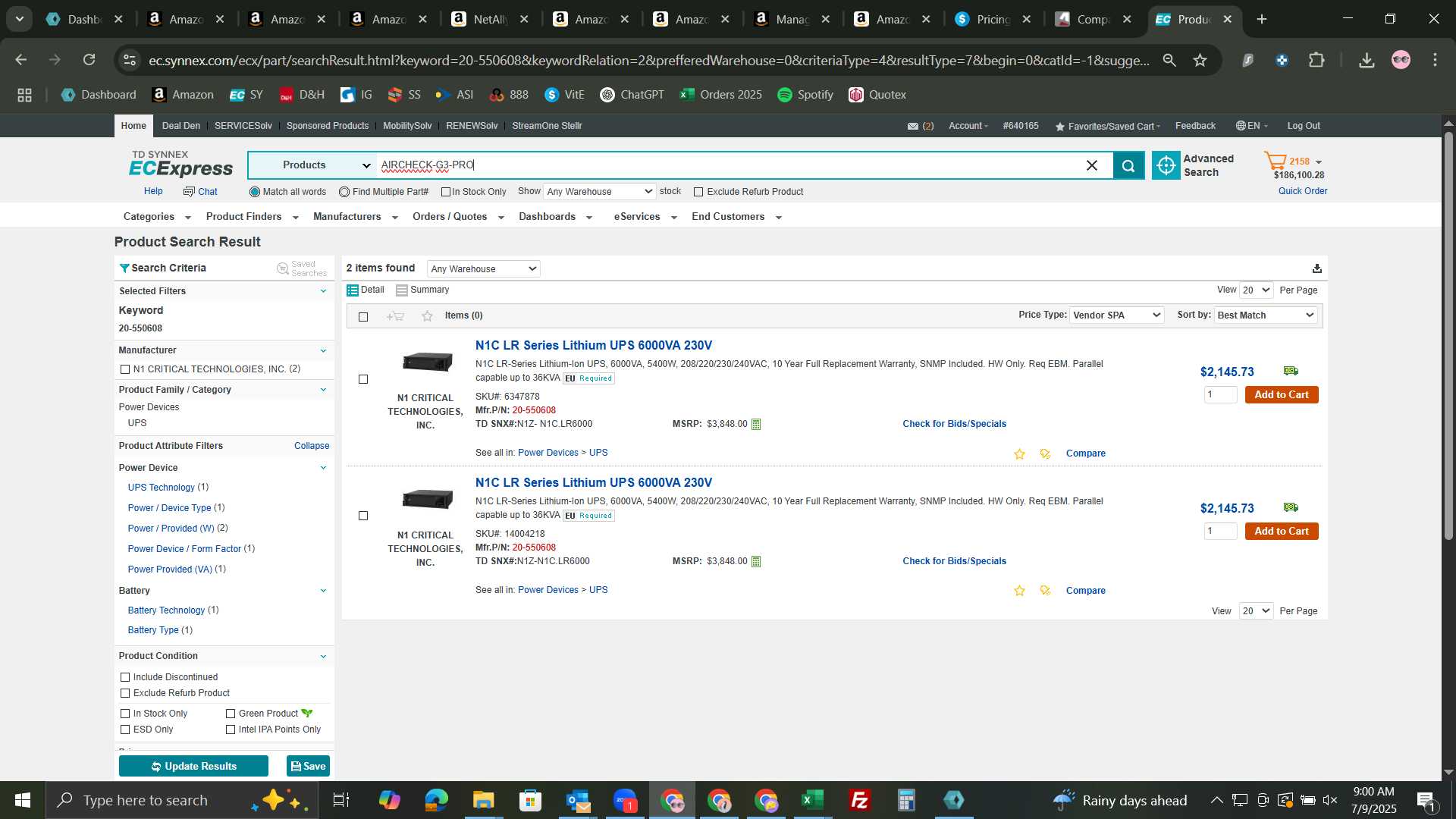Select the Find Multiple Part# radio button
Viewport: 1456px width, 819px height.
coord(344,192)
